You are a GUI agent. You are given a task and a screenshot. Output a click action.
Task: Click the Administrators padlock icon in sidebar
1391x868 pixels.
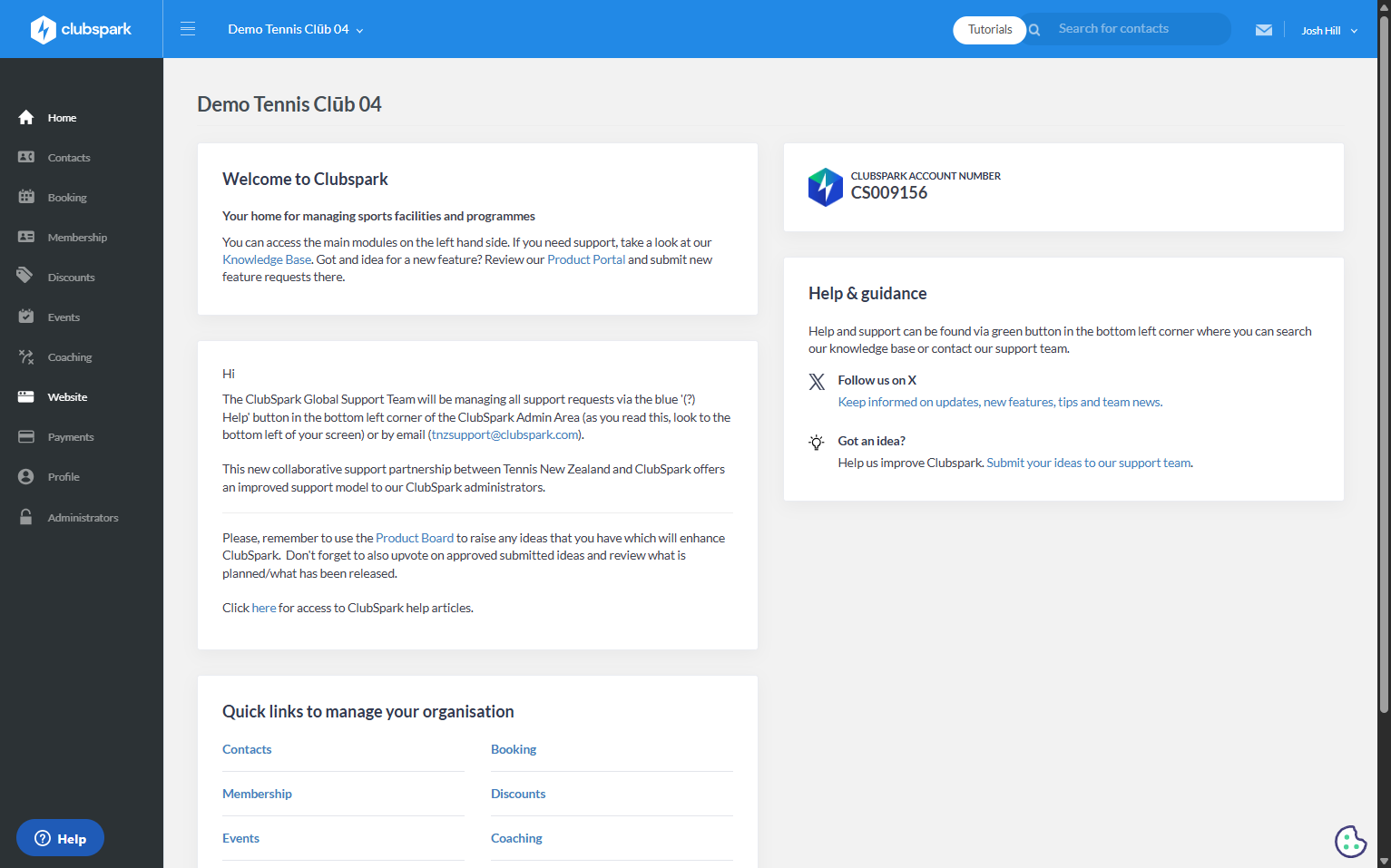(26, 517)
